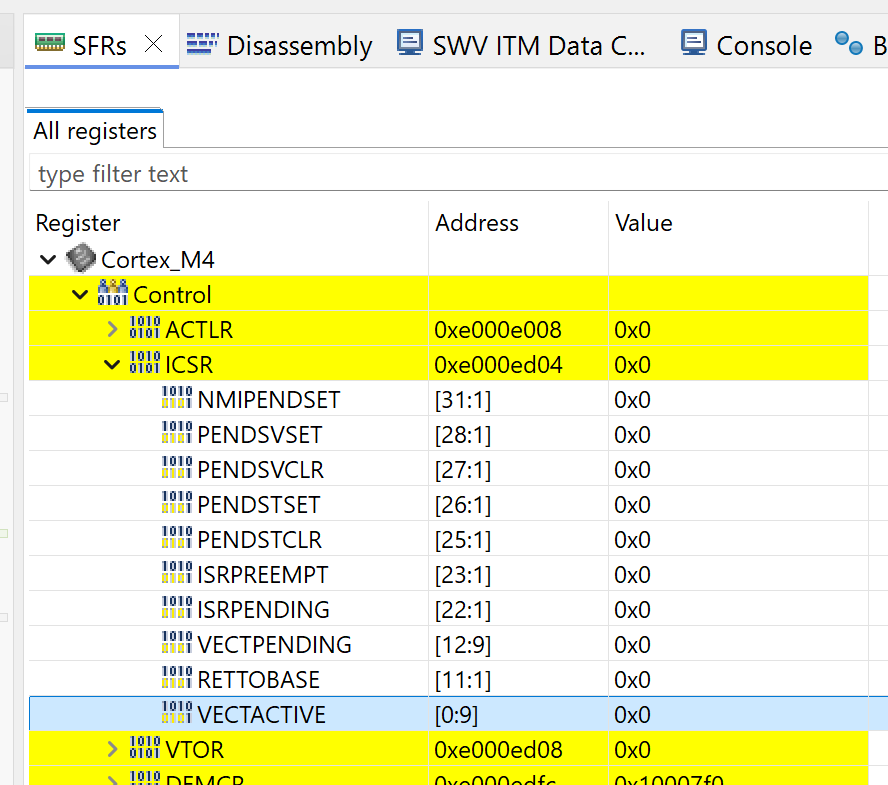Click the VECTPENDING bitfield icon
The width and height of the screenshot is (888, 785).
coord(177,643)
